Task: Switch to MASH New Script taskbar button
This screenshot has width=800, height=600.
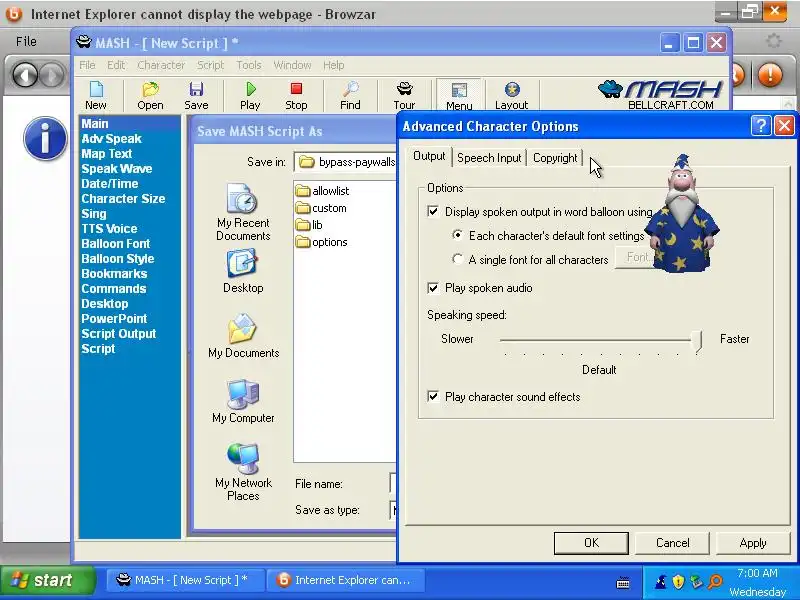Action: pyautogui.click(x=185, y=580)
